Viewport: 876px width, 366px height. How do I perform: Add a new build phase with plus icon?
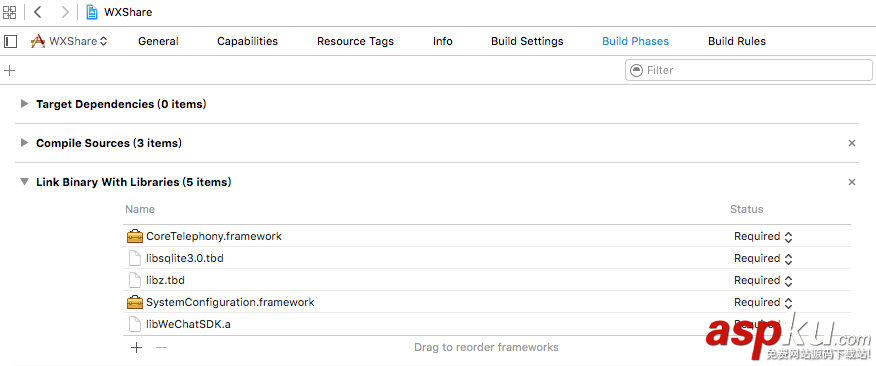[x=9, y=70]
